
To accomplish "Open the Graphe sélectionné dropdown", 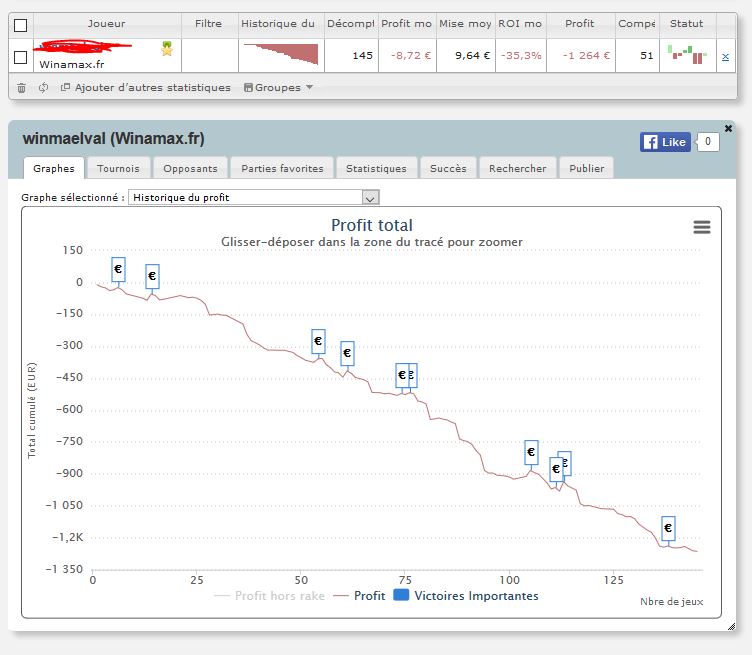I will point(254,198).
